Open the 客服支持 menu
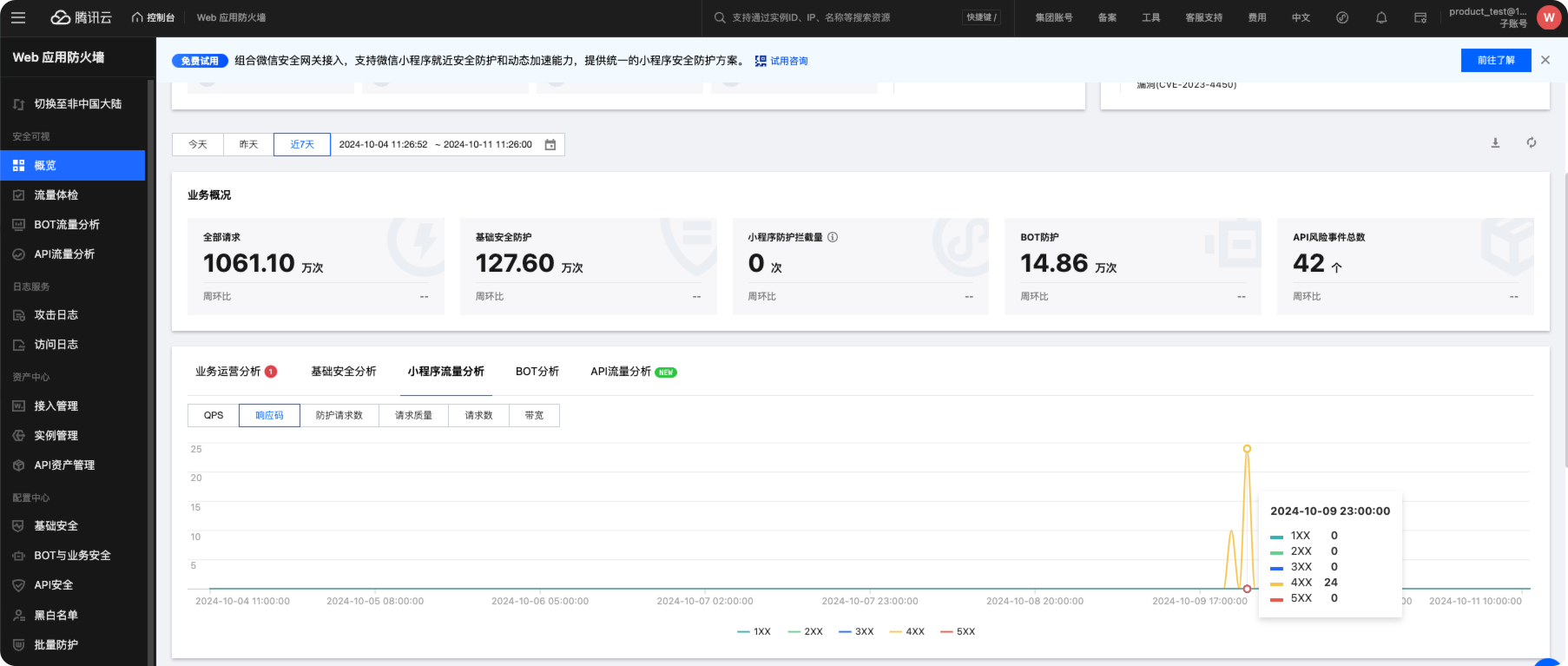 (x=1204, y=17)
